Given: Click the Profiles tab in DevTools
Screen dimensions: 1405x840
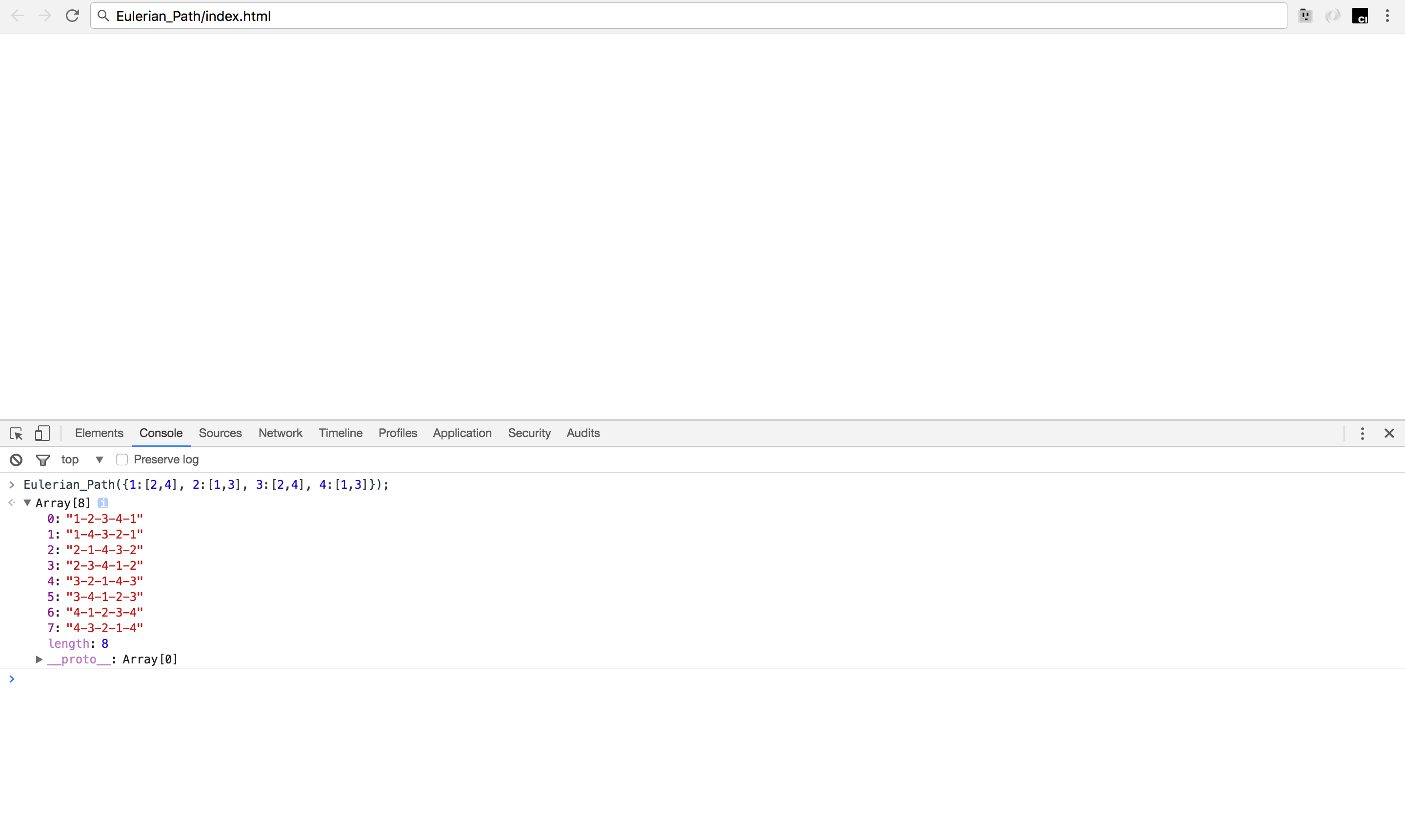Looking at the screenshot, I should click(397, 433).
